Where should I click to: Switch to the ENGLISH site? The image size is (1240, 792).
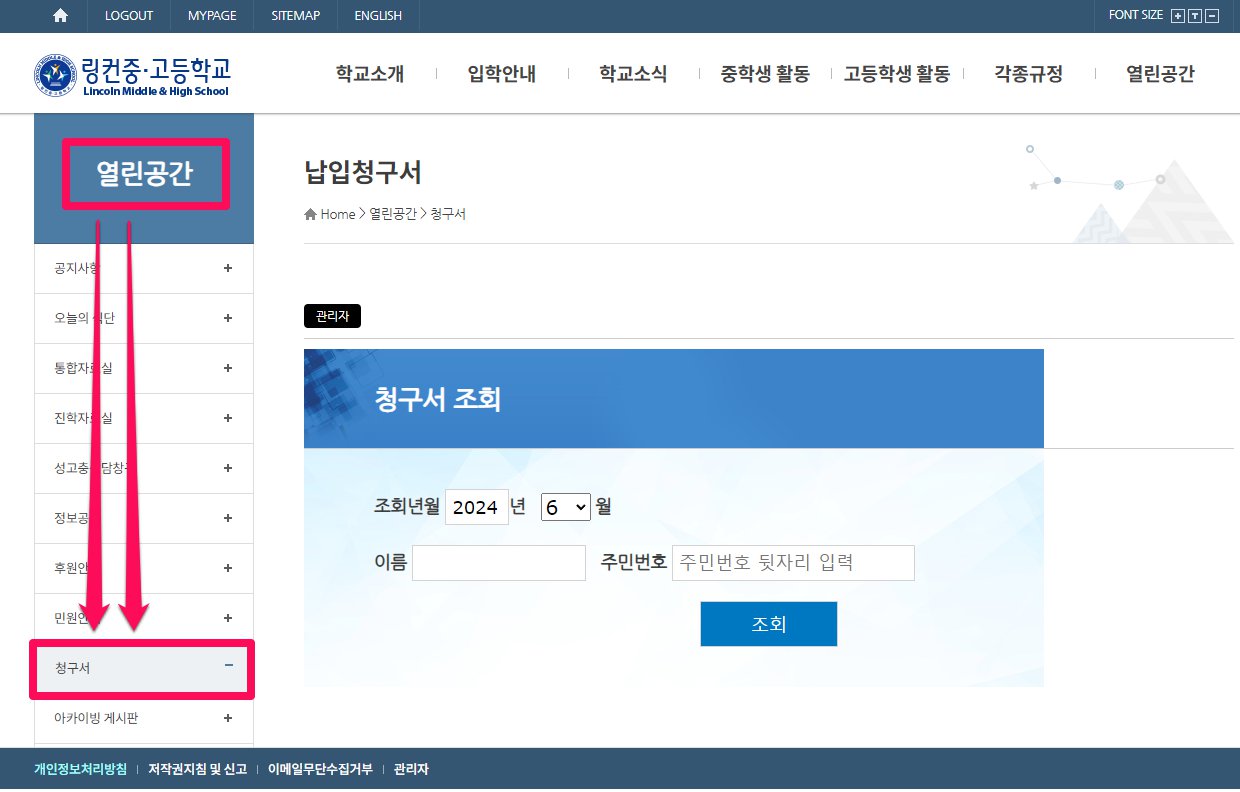pos(378,15)
